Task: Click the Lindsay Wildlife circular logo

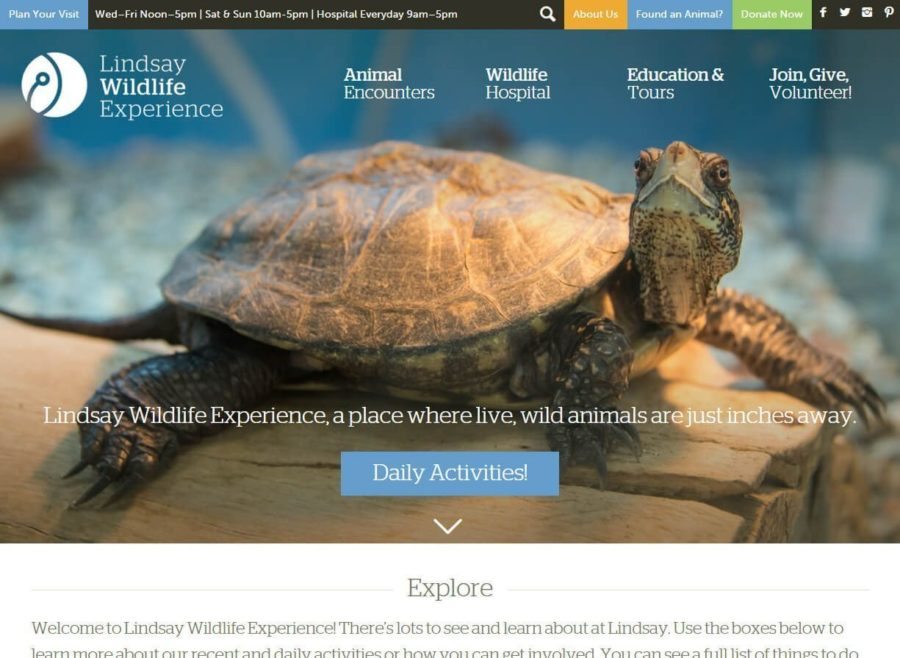Action: click(x=54, y=85)
